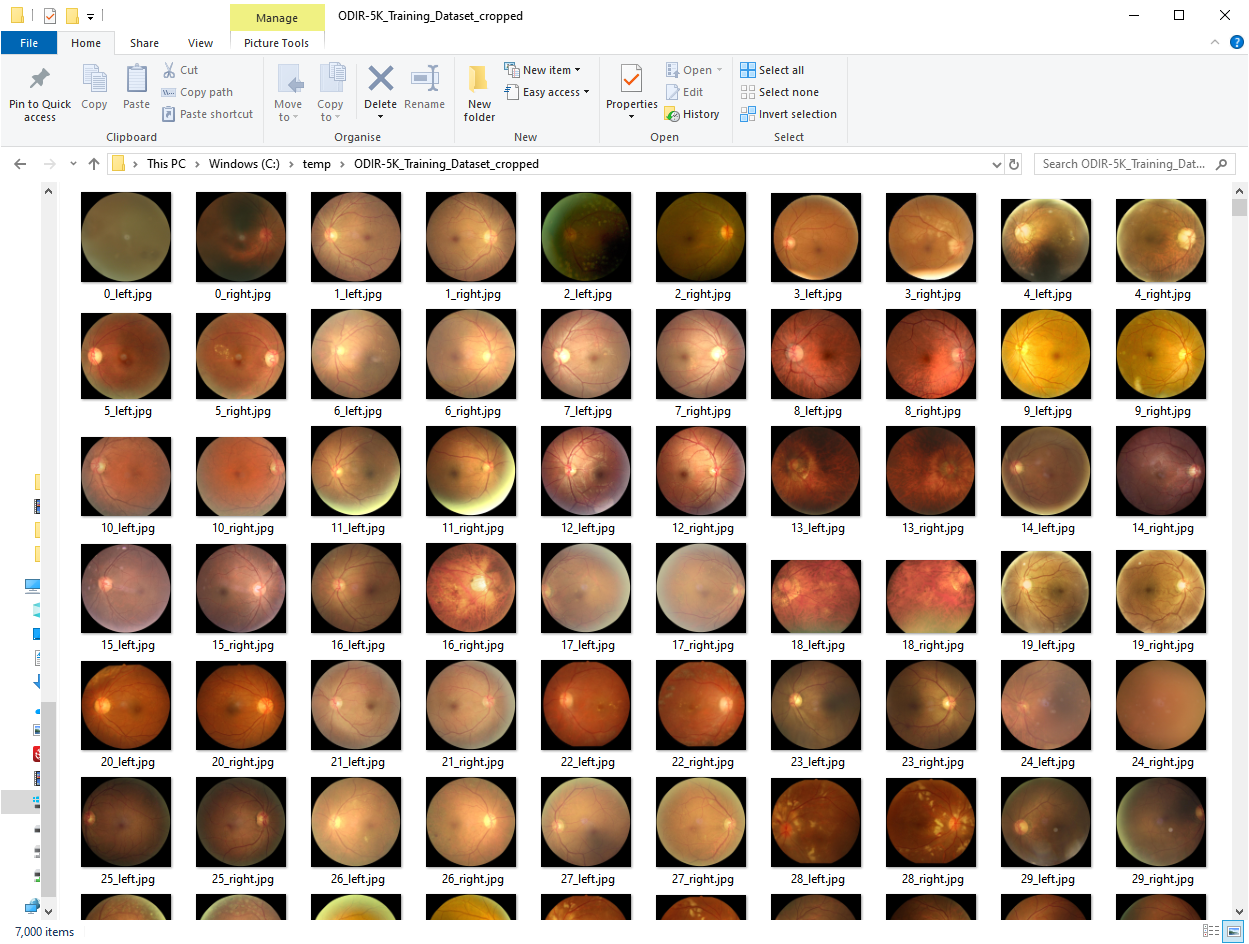Click the Manage contextual tab header
Viewport: 1249px width, 944px height.
[277, 18]
